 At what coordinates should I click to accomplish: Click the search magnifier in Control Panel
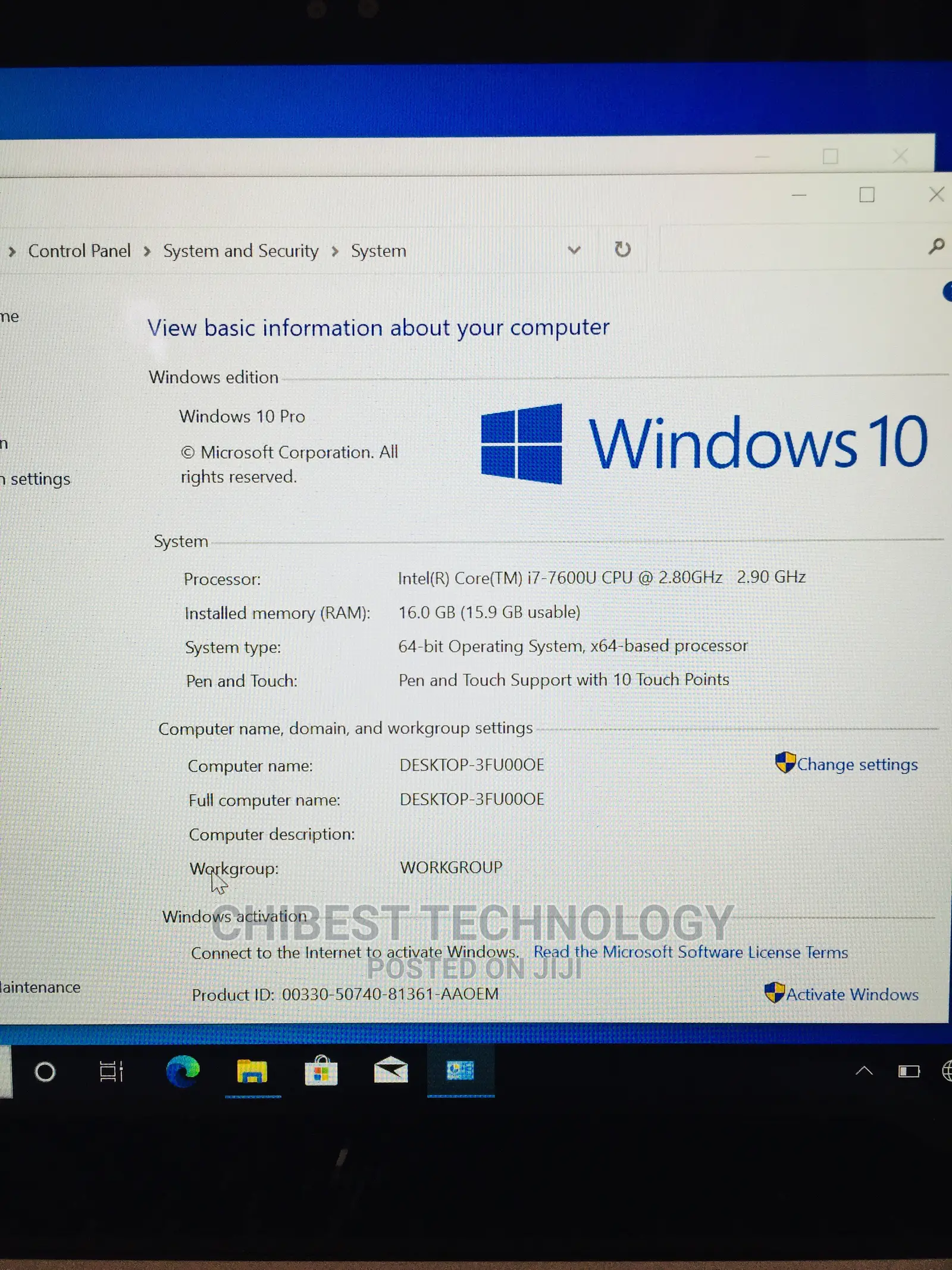pyautogui.click(x=936, y=246)
